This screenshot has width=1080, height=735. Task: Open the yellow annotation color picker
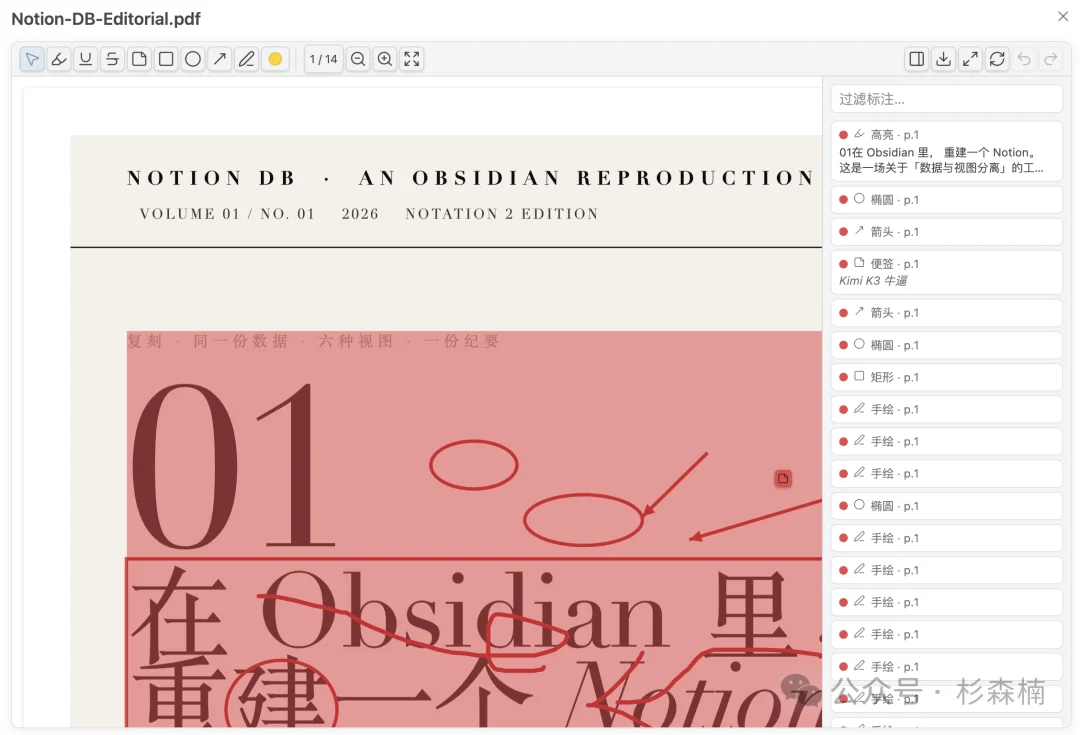click(275, 59)
